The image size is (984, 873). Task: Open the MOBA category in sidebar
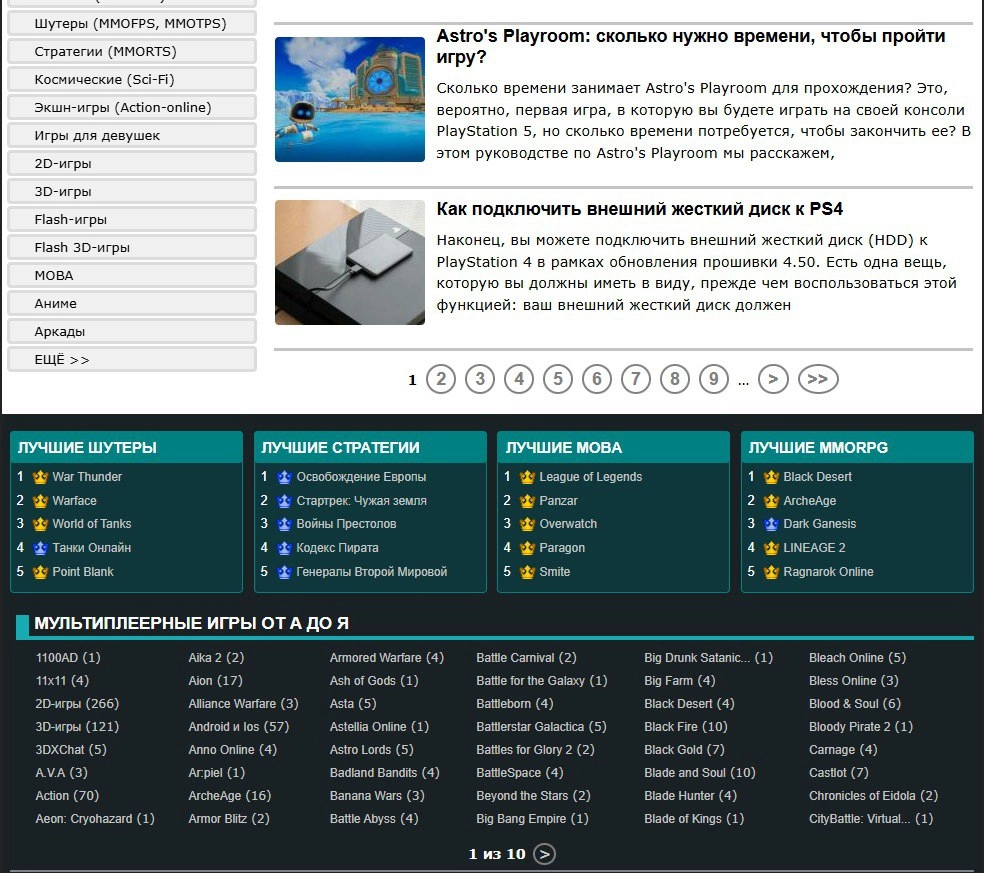pos(131,275)
